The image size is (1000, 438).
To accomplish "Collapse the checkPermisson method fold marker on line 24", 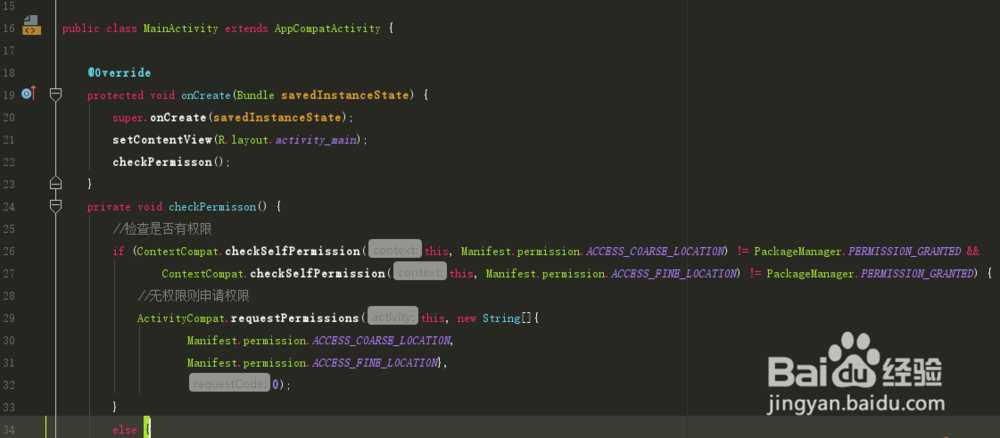I will [x=56, y=206].
